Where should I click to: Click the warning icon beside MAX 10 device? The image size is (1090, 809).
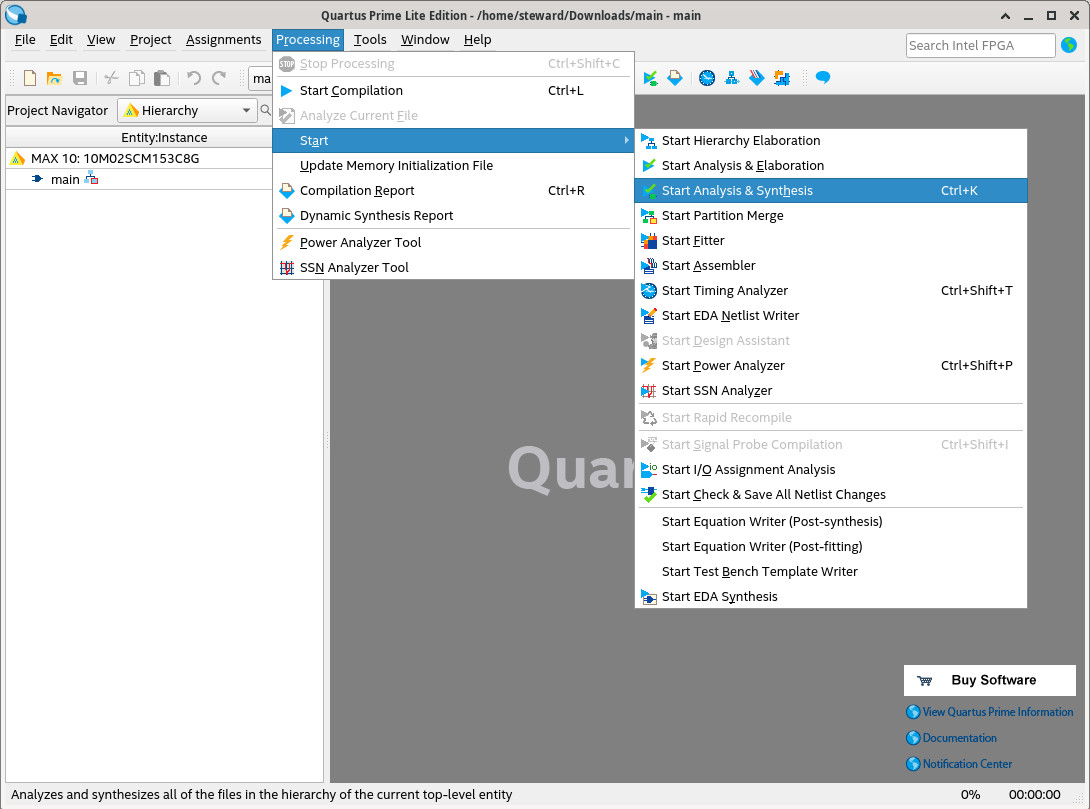17,158
